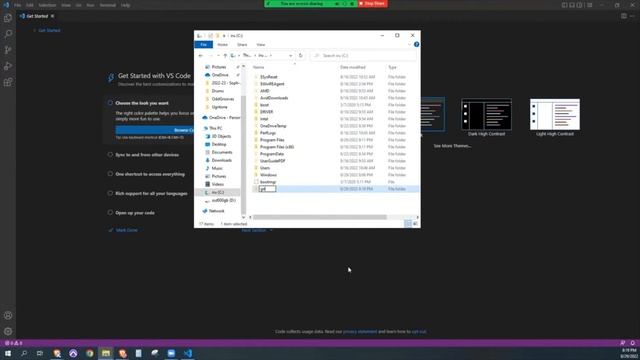Open Task View on the taskbar
Viewport: 640px width, 360px height.
coord(40,353)
